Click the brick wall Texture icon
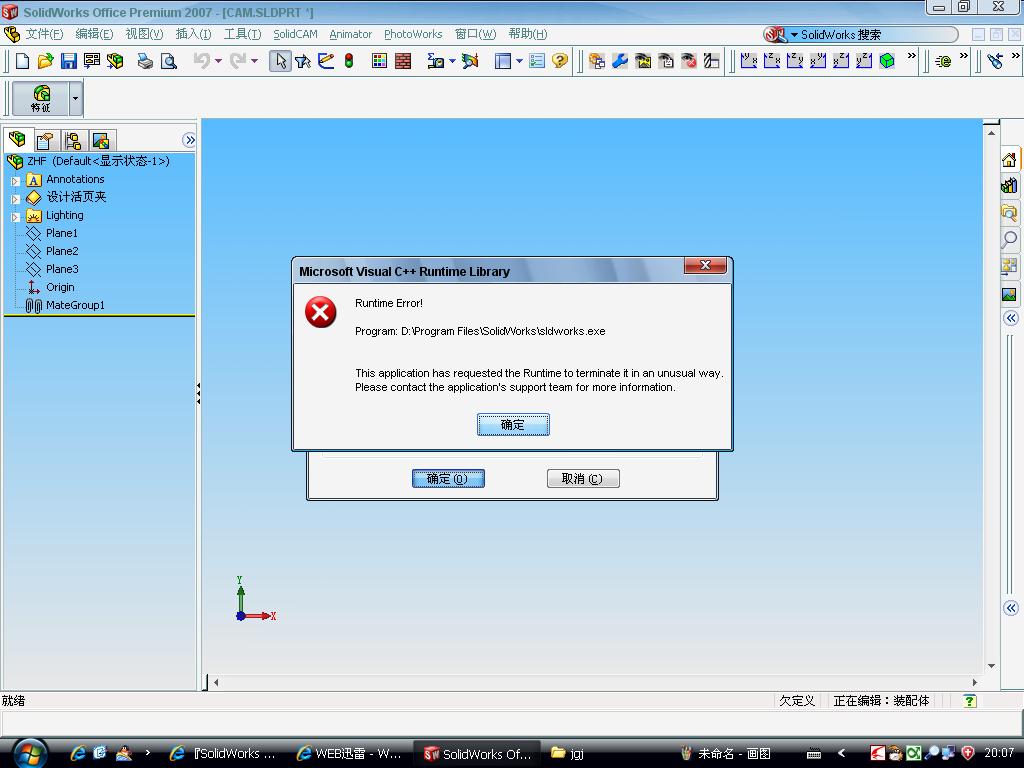 pos(403,61)
